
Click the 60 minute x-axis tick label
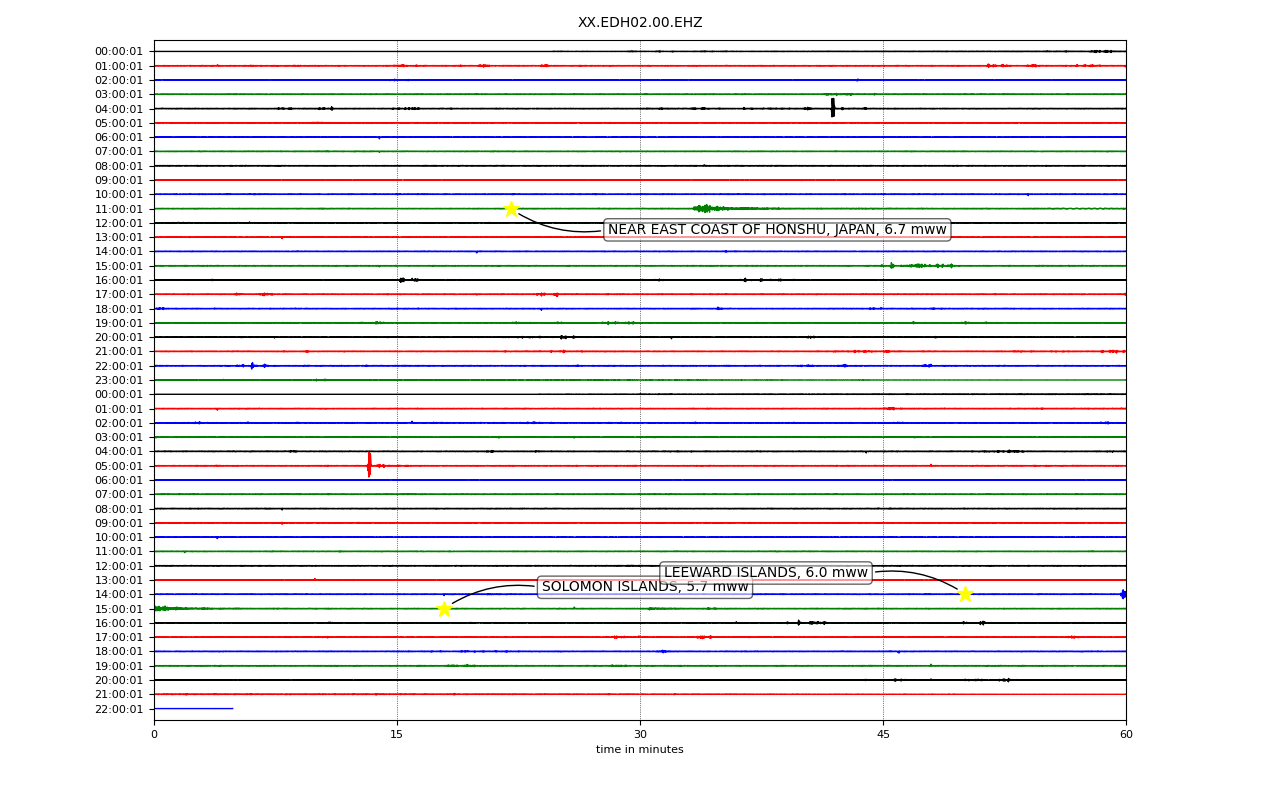click(1126, 735)
